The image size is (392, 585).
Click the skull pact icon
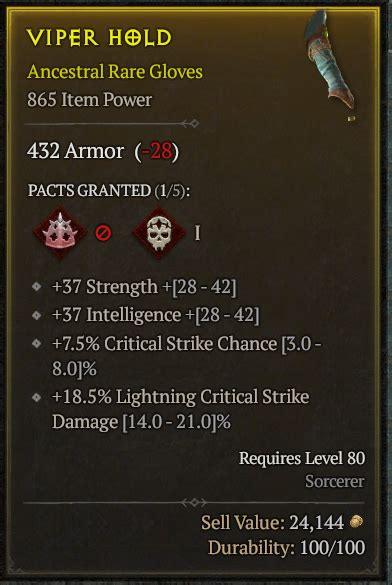(159, 233)
